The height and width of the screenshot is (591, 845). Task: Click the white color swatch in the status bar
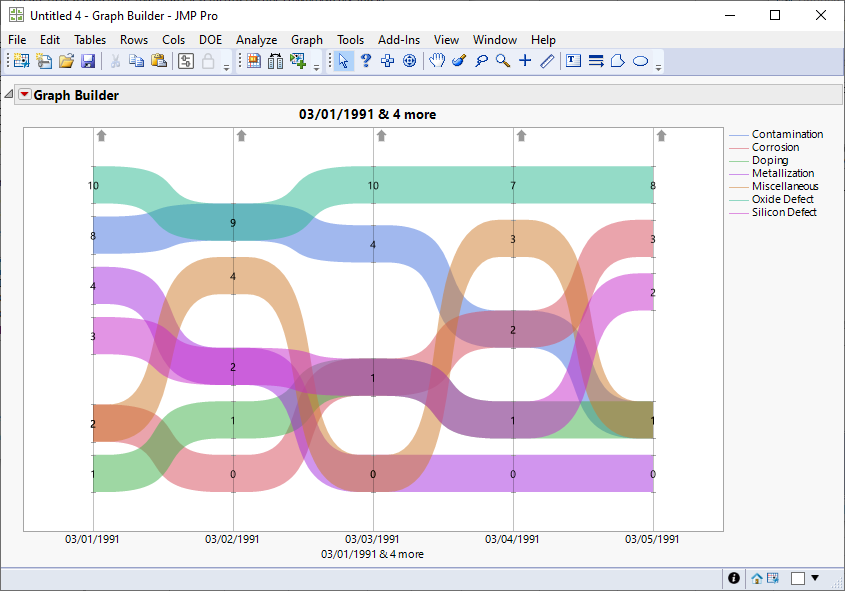[x=796, y=578]
